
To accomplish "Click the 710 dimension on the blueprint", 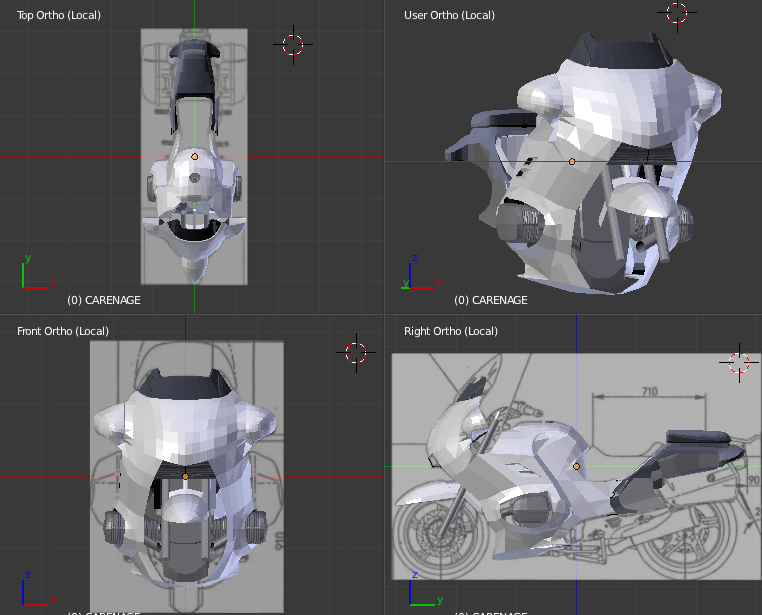I will pyautogui.click(x=649, y=392).
